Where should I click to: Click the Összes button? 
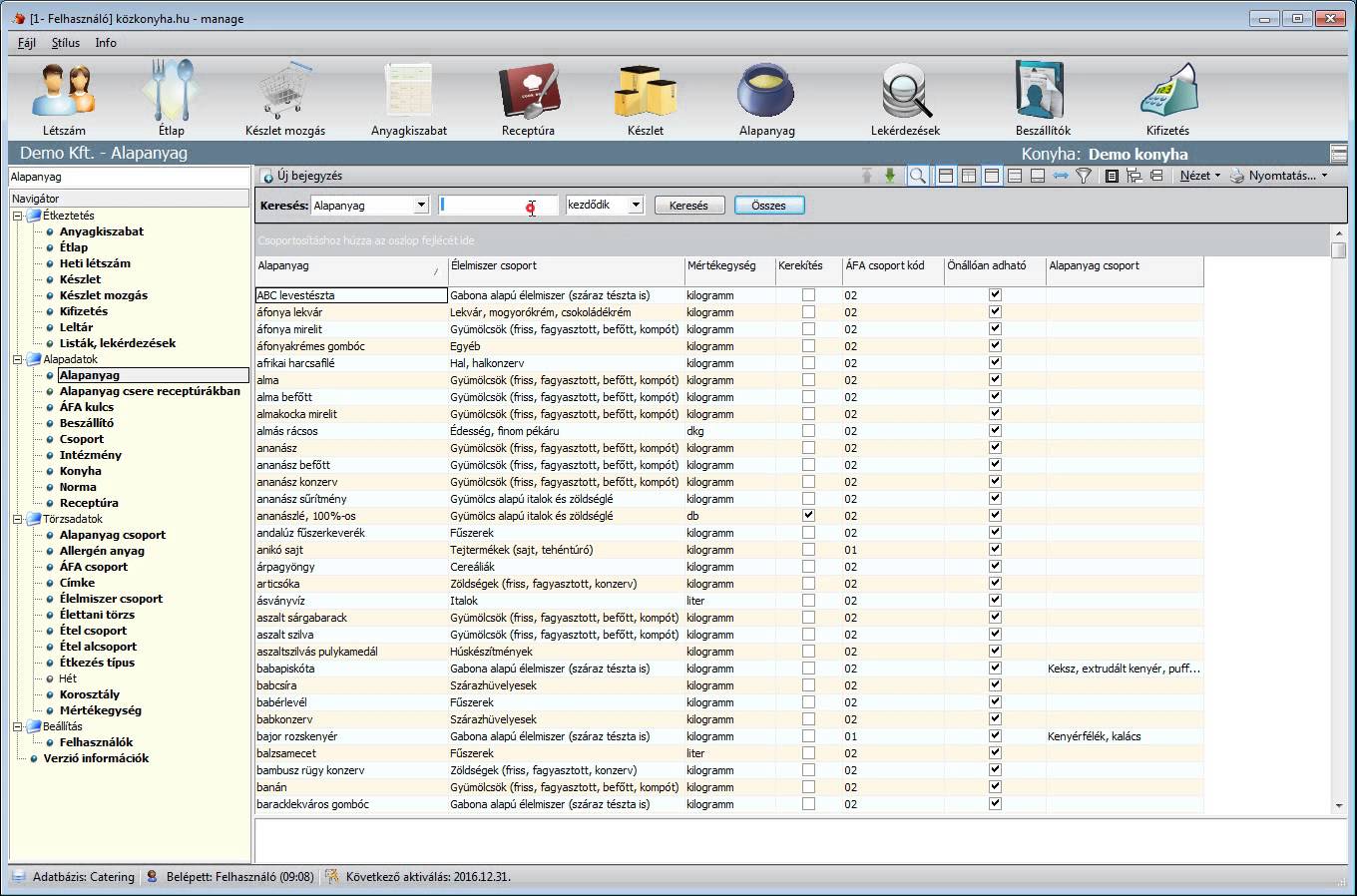pyautogui.click(x=768, y=206)
